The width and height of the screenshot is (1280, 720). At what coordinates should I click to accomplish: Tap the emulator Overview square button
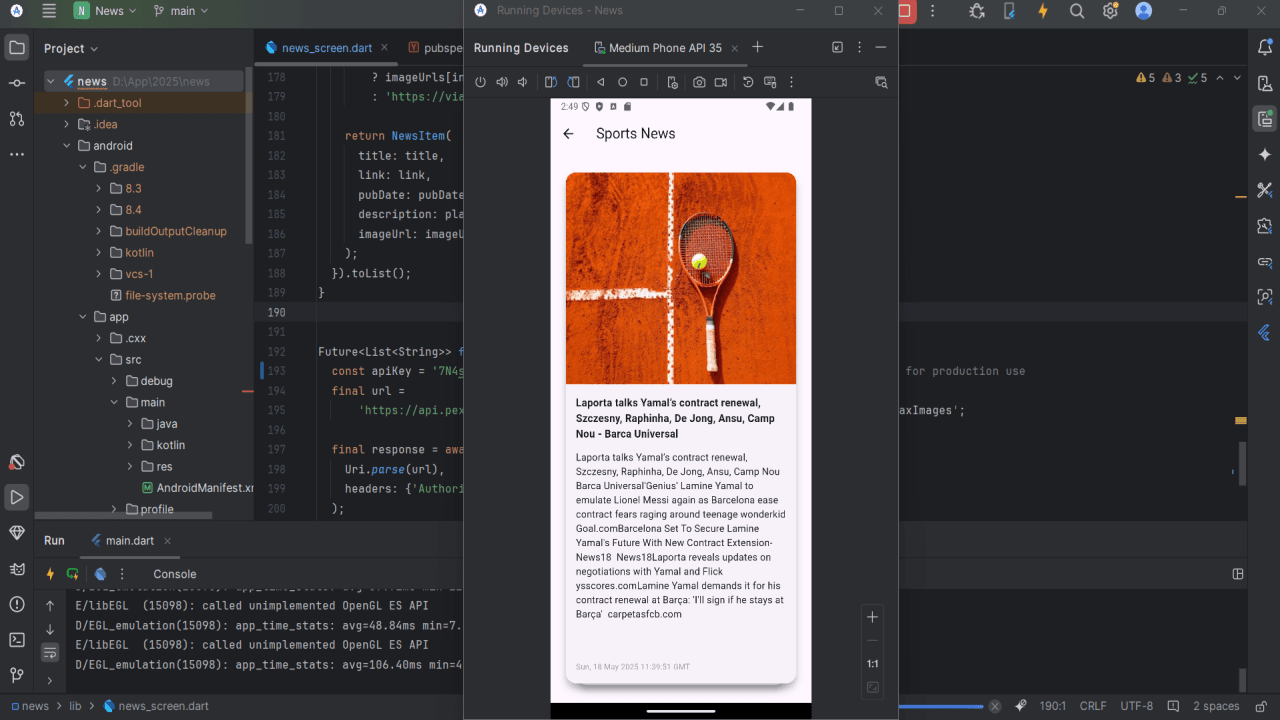tap(644, 82)
